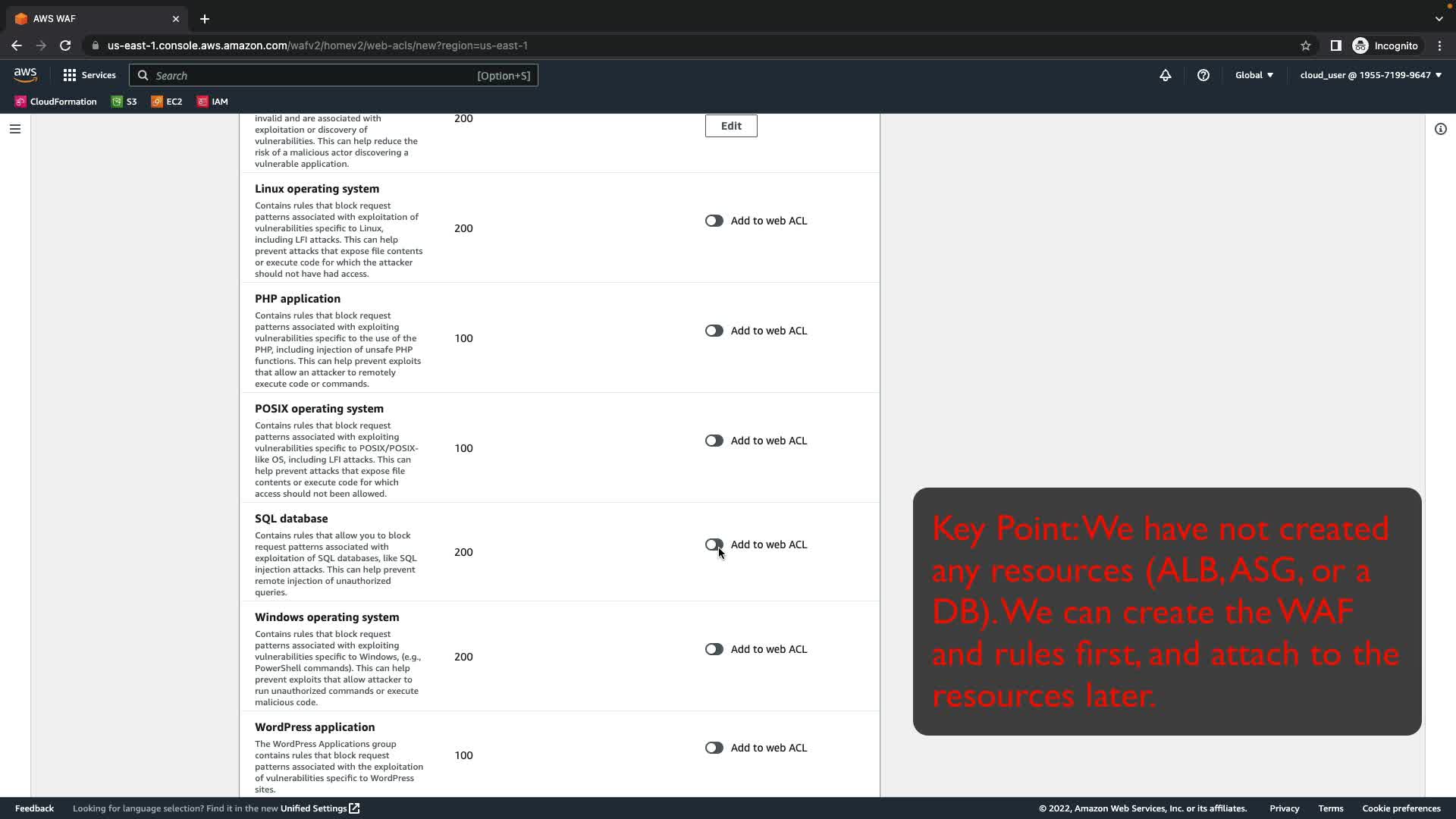
Task: Expand the Global region dropdown
Action: click(x=1254, y=75)
